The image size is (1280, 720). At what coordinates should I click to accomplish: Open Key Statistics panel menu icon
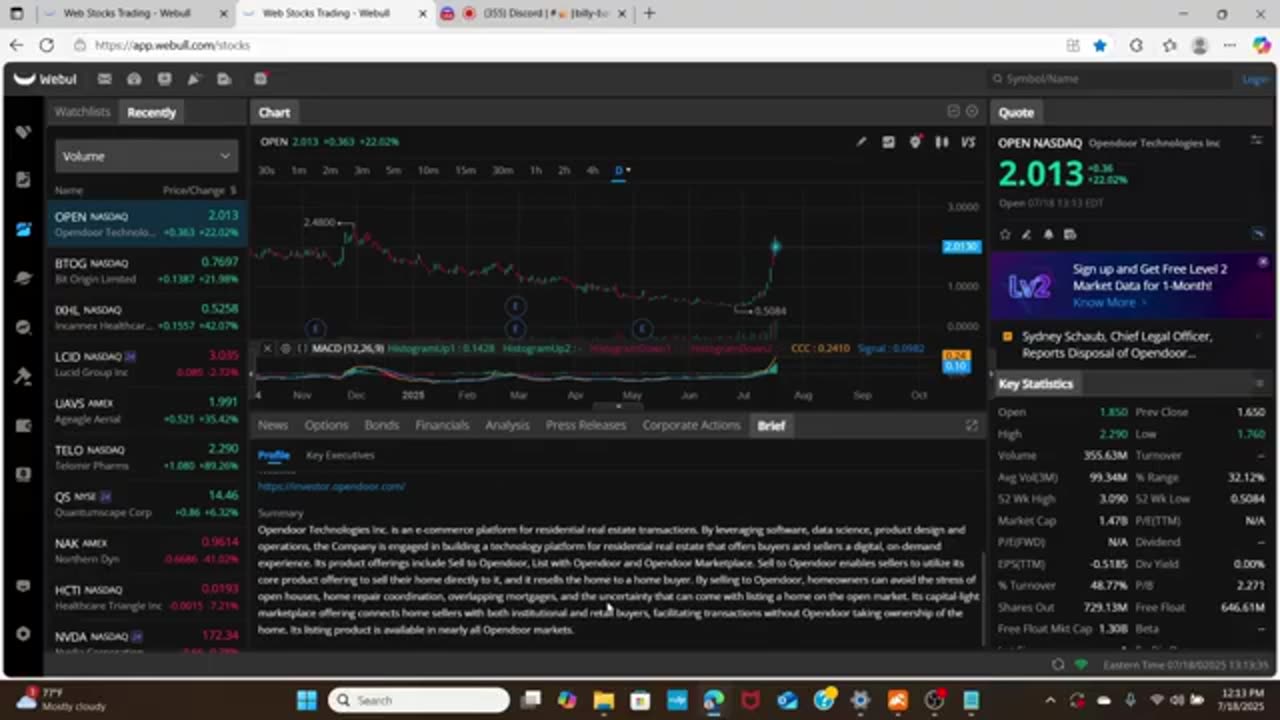(1259, 384)
